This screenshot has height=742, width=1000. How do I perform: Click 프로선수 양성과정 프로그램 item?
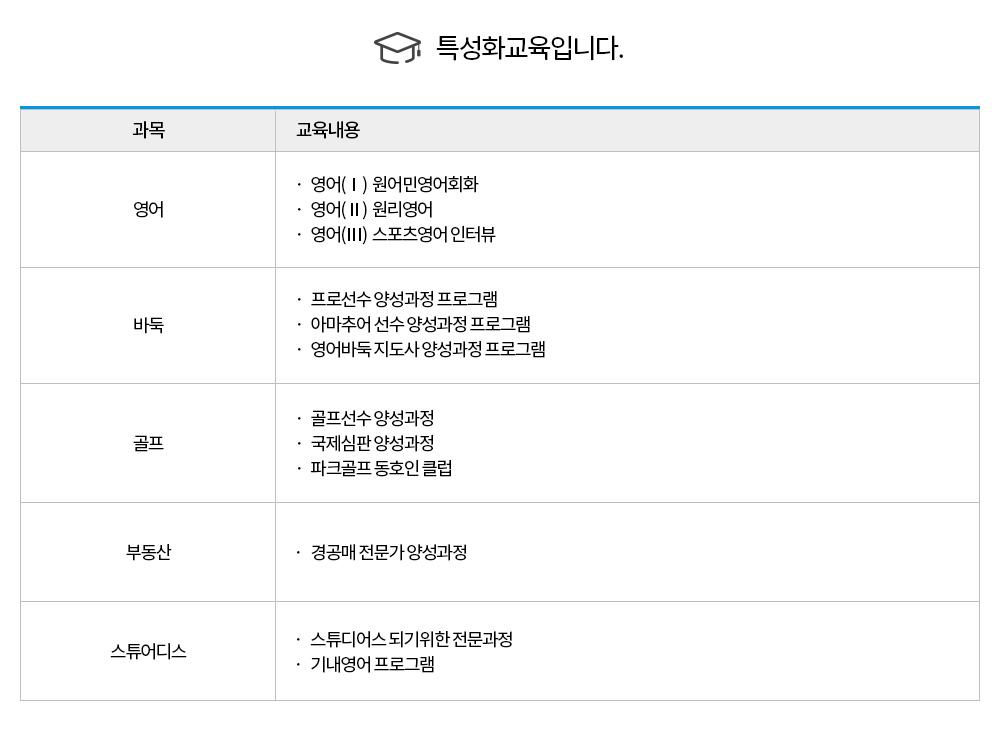(404, 299)
